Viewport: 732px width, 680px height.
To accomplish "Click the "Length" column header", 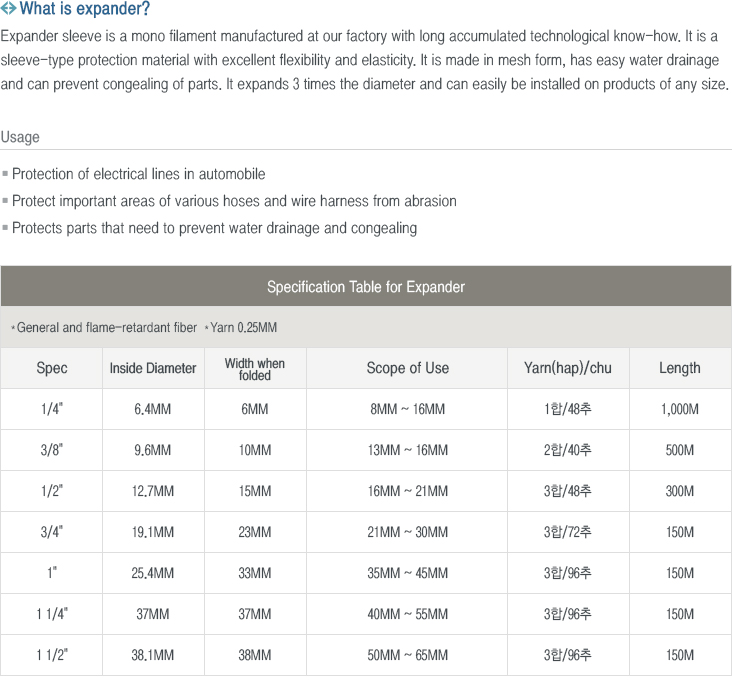I will click(680, 368).
